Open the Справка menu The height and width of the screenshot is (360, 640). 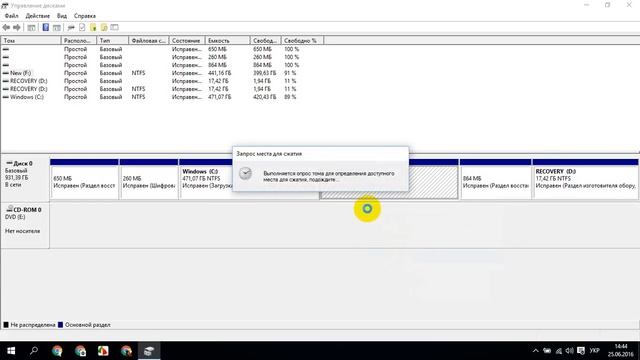85,16
